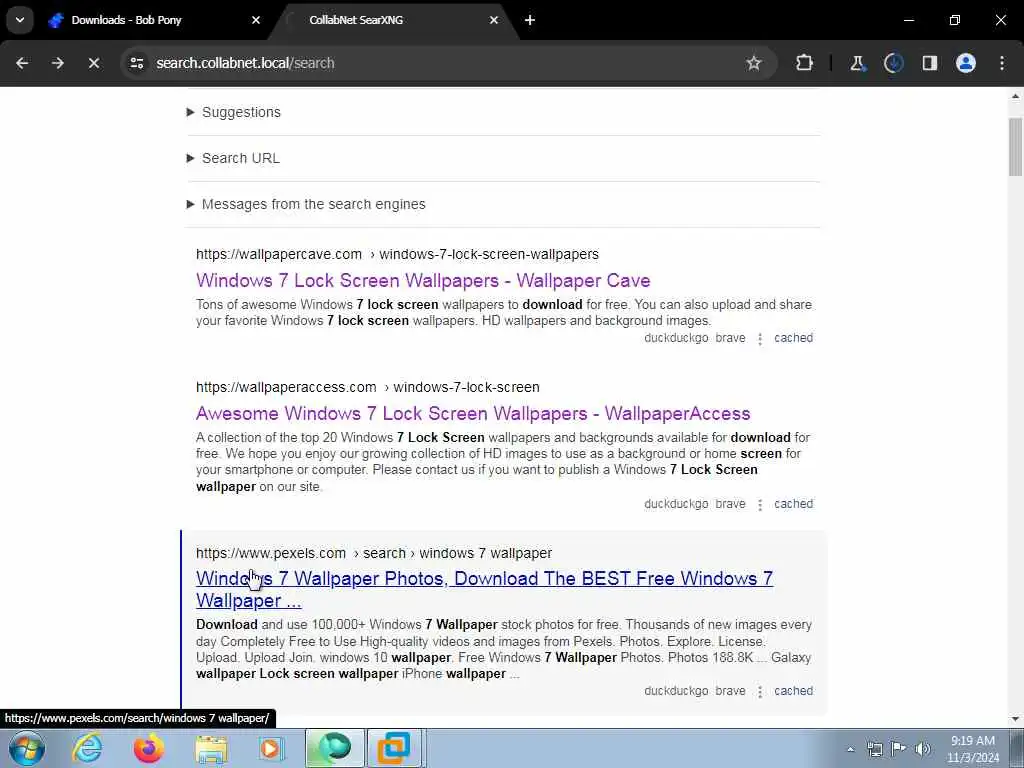
Task: Open Chrome Labs flask icon
Action: [857, 63]
